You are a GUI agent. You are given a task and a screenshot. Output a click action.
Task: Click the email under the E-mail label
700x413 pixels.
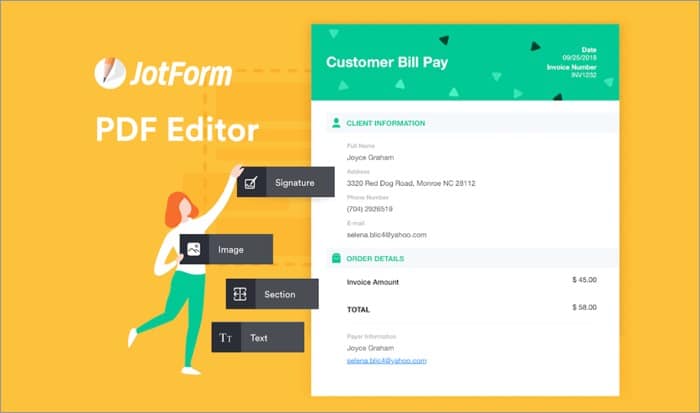point(387,235)
